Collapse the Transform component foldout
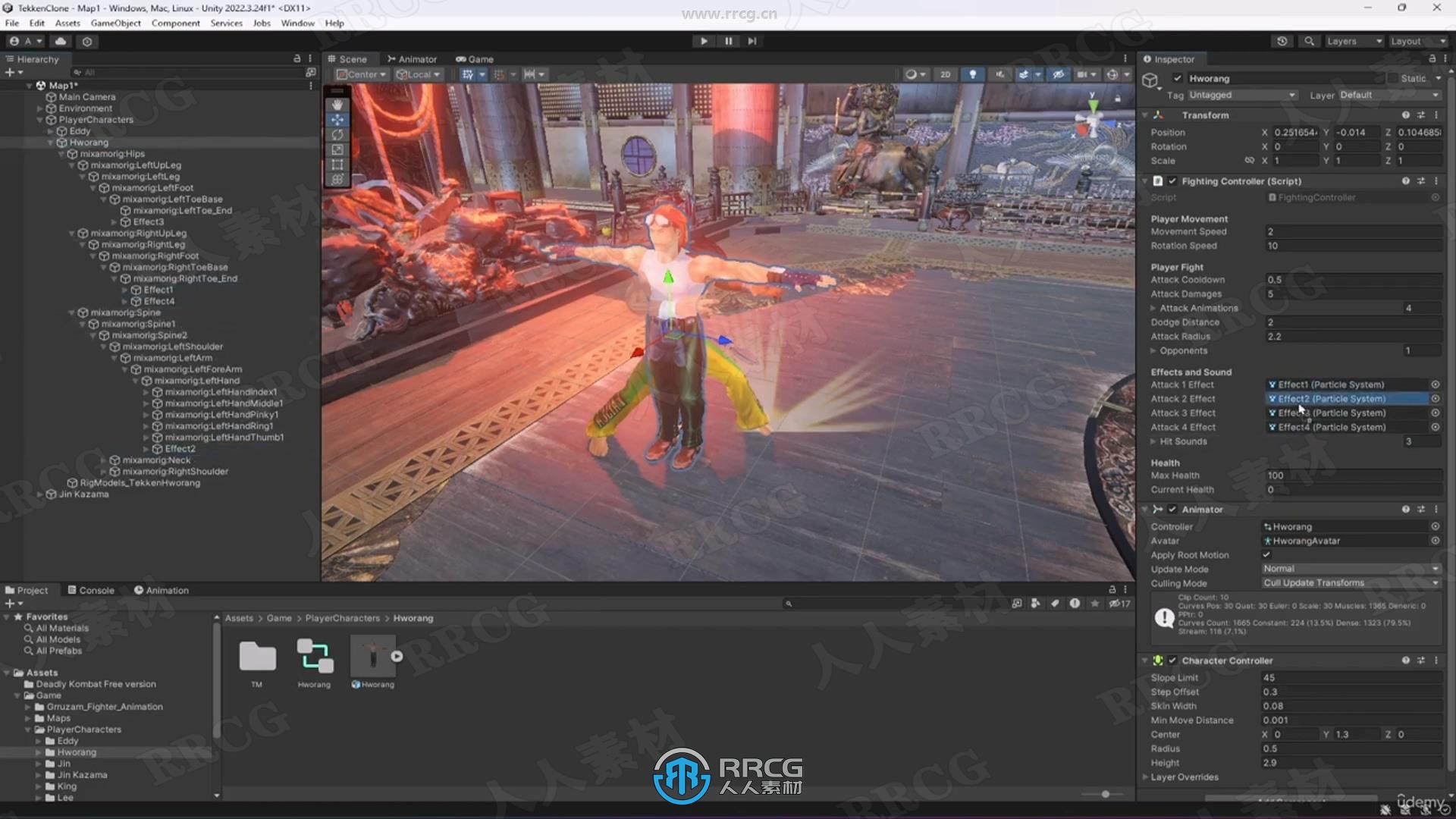Screen dimensions: 1456x819 point(1145,115)
